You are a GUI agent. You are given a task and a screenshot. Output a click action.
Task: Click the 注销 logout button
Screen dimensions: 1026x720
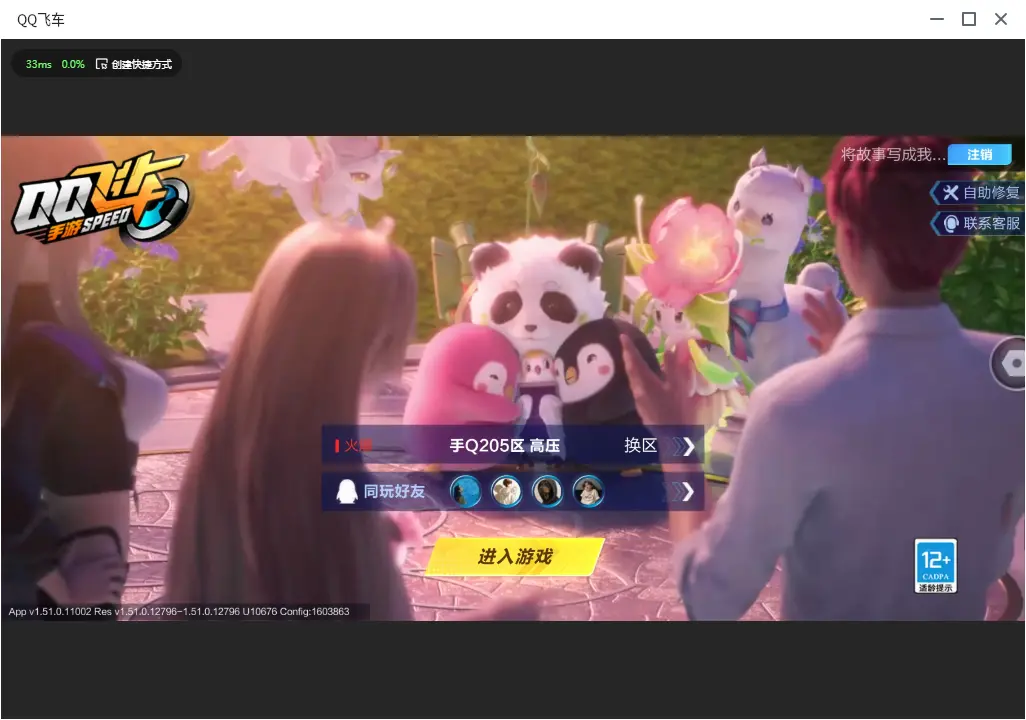point(980,154)
